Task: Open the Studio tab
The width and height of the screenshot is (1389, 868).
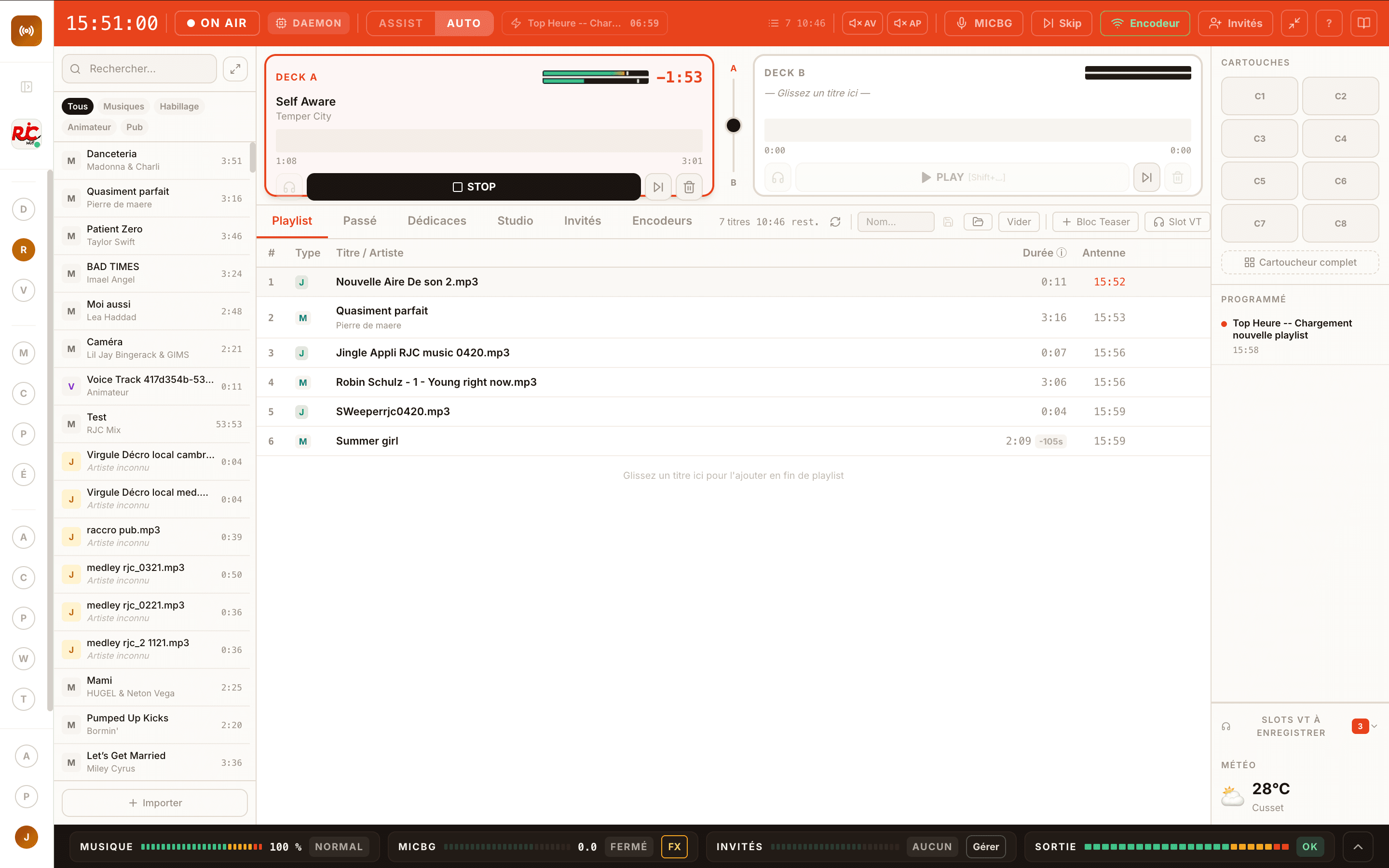Action: click(x=515, y=221)
